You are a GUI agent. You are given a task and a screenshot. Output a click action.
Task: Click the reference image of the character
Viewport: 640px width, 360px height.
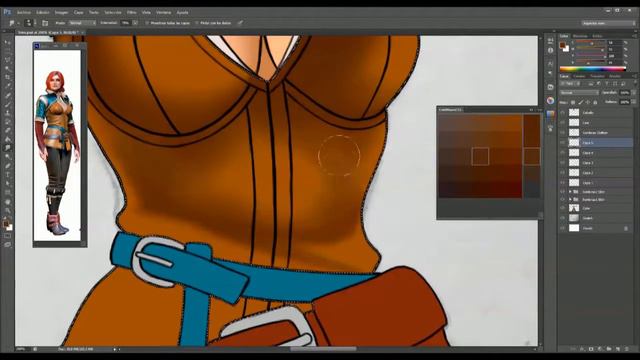[58, 145]
